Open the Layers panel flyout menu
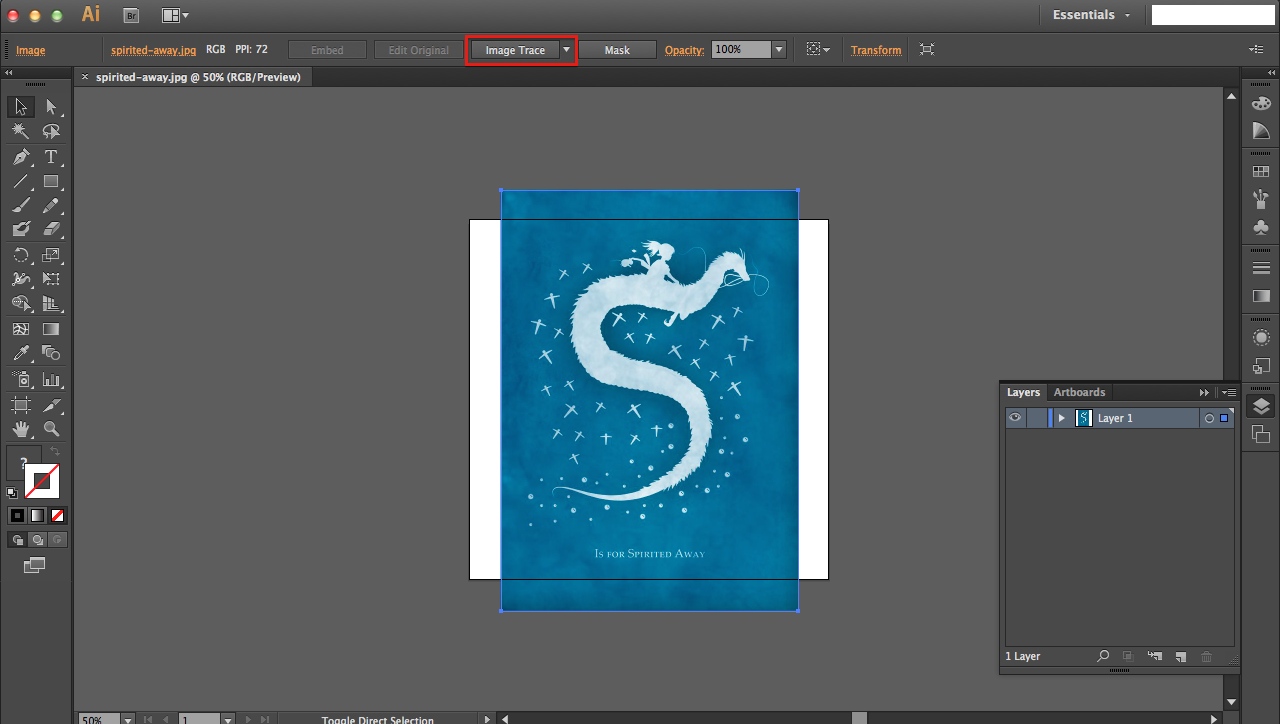This screenshot has width=1280, height=724. (x=1229, y=392)
